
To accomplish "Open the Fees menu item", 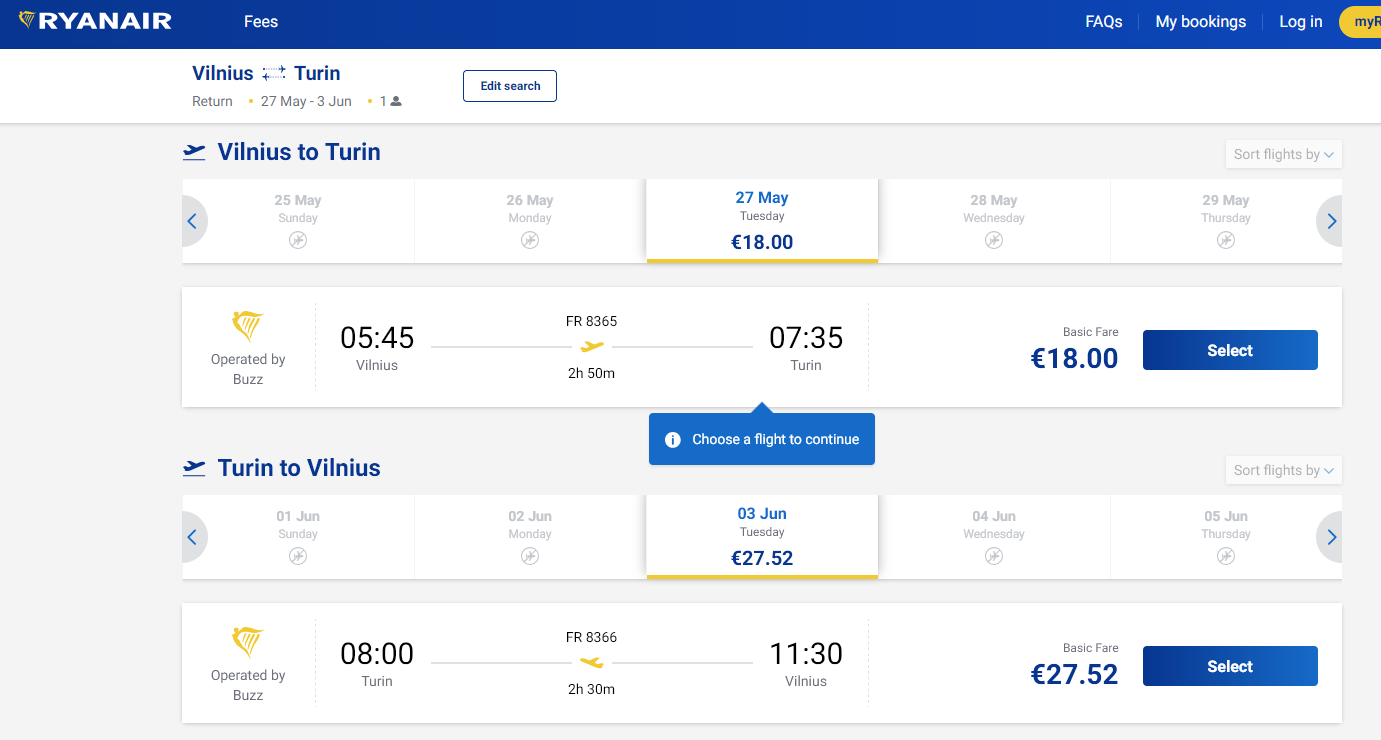I will pos(261,21).
